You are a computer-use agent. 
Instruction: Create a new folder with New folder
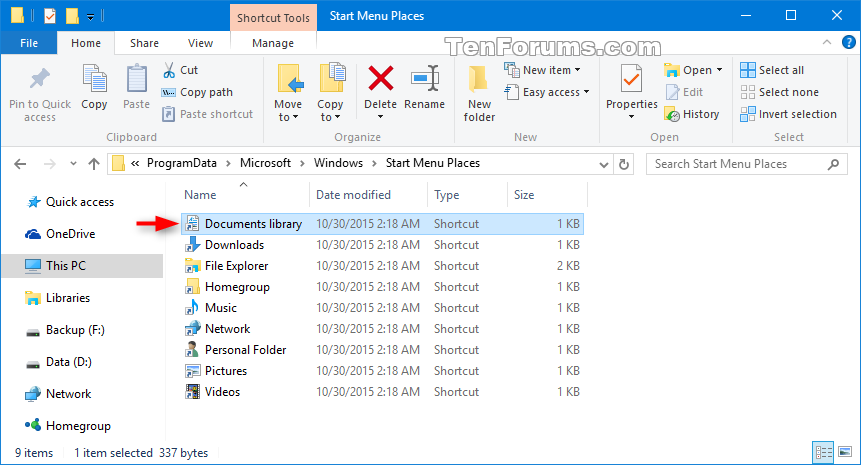(479, 93)
